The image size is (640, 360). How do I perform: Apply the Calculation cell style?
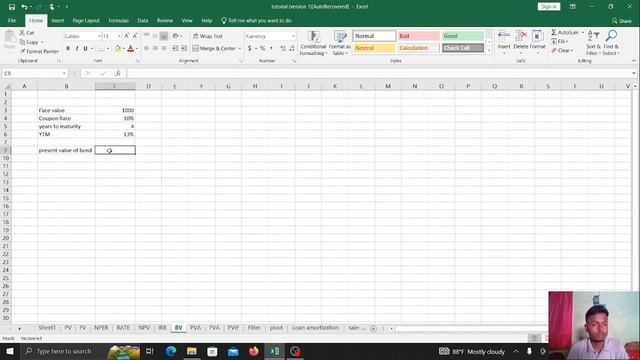pyautogui.click(x=418, y=48)
